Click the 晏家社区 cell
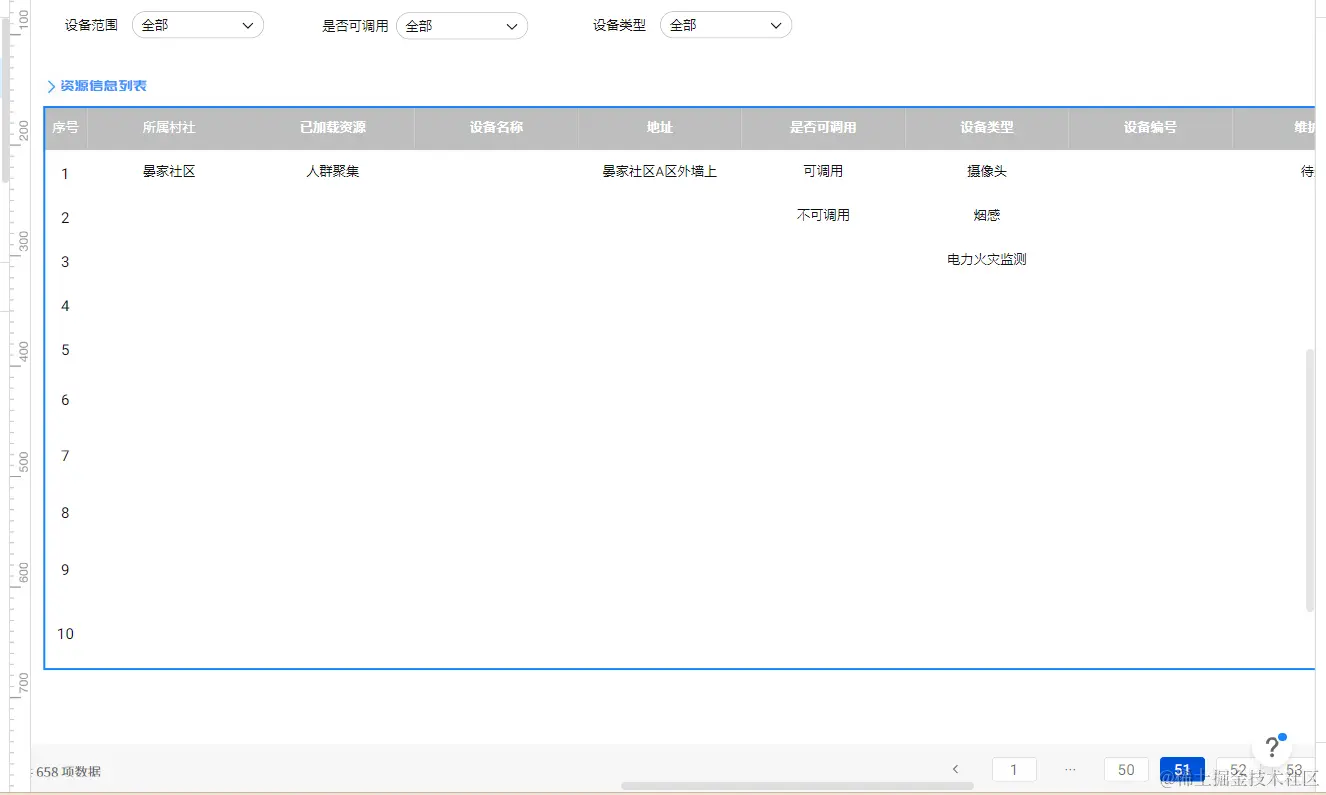 coord(169,172)
